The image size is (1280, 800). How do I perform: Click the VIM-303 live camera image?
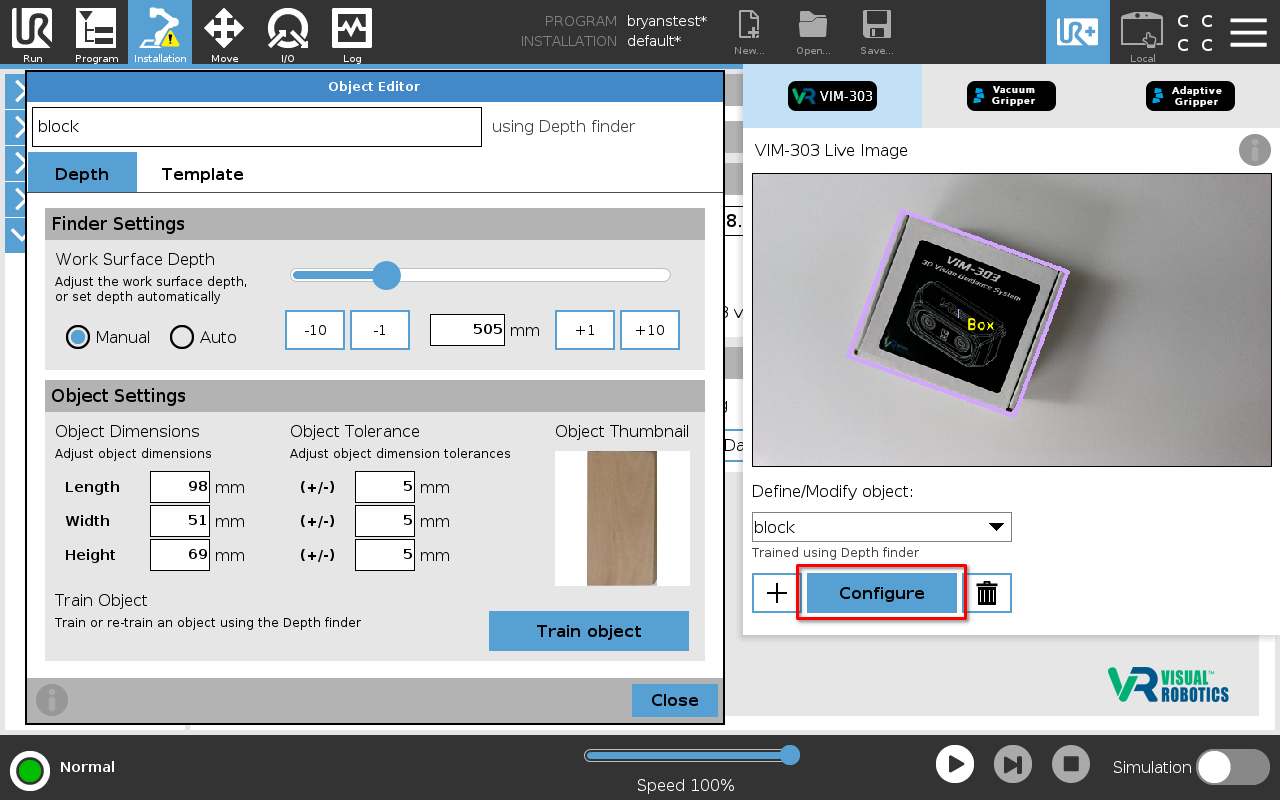pyautogui.click(x=1011, y=320)
